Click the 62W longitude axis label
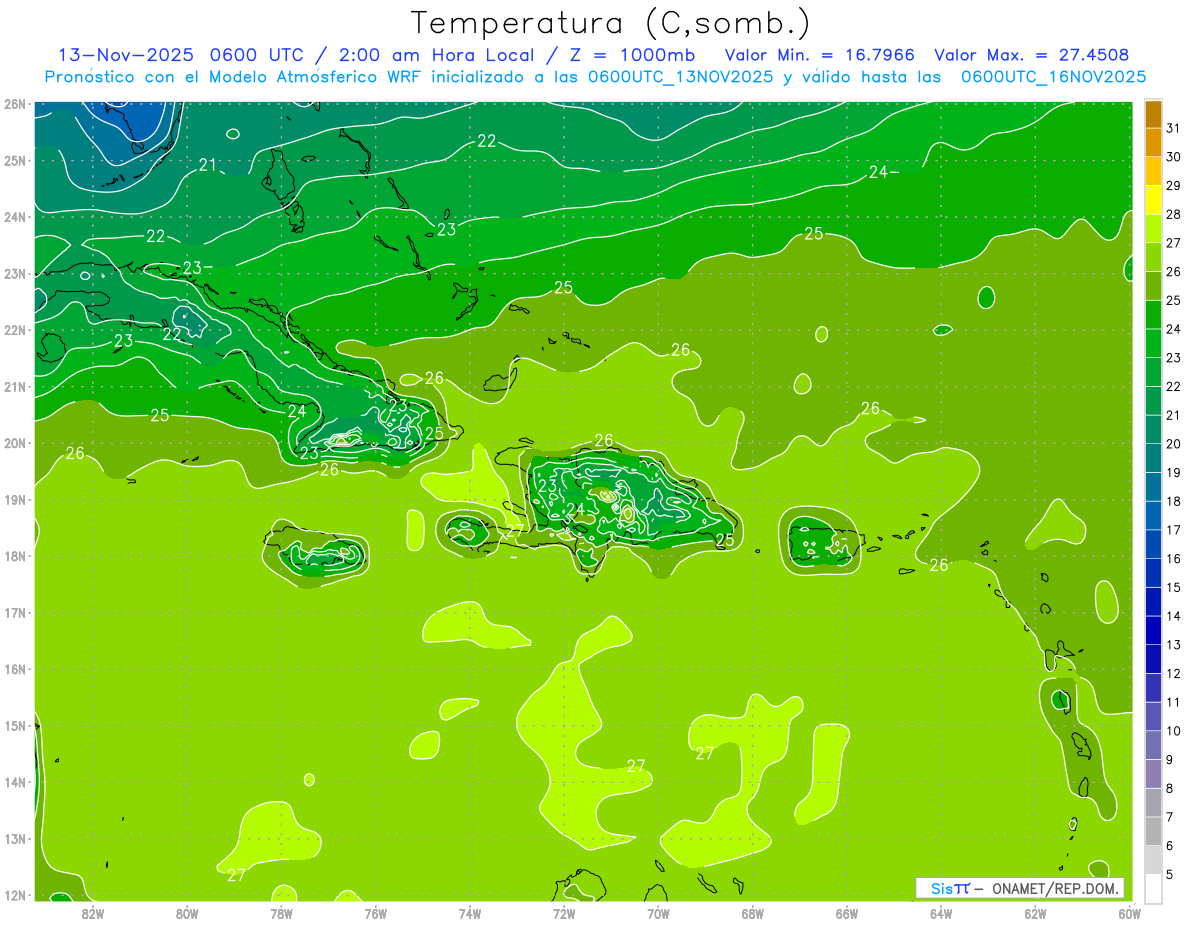This screenshot has height=927, width=1200. click(1035, 914)
